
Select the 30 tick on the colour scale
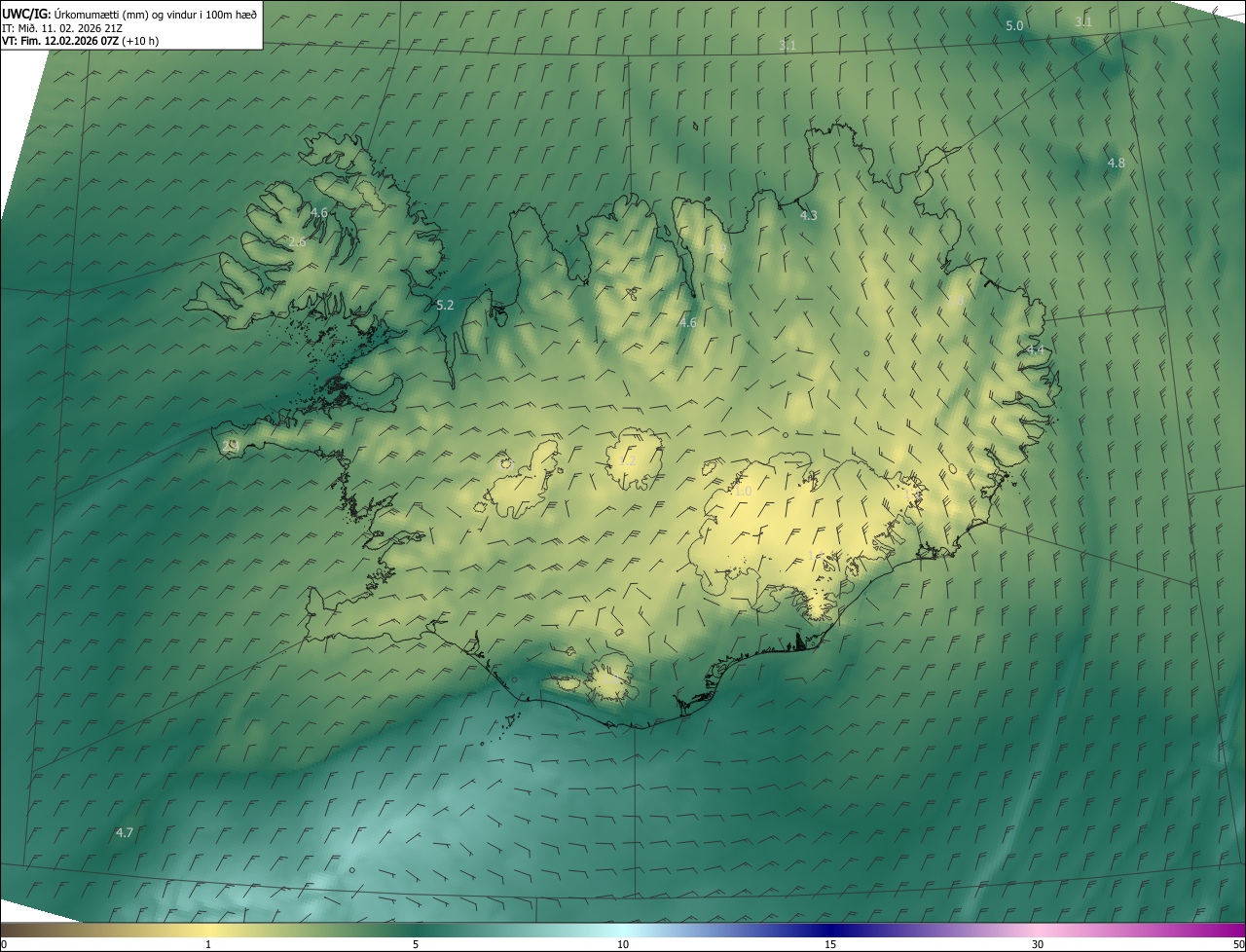[x=1038, y=944]
